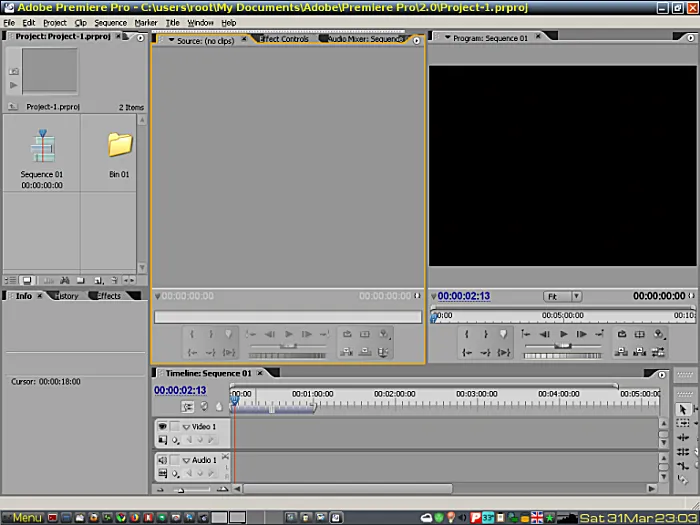Step back one frame in Program monitor
This screenshot has width=700, height=525.
coord(544,334)
